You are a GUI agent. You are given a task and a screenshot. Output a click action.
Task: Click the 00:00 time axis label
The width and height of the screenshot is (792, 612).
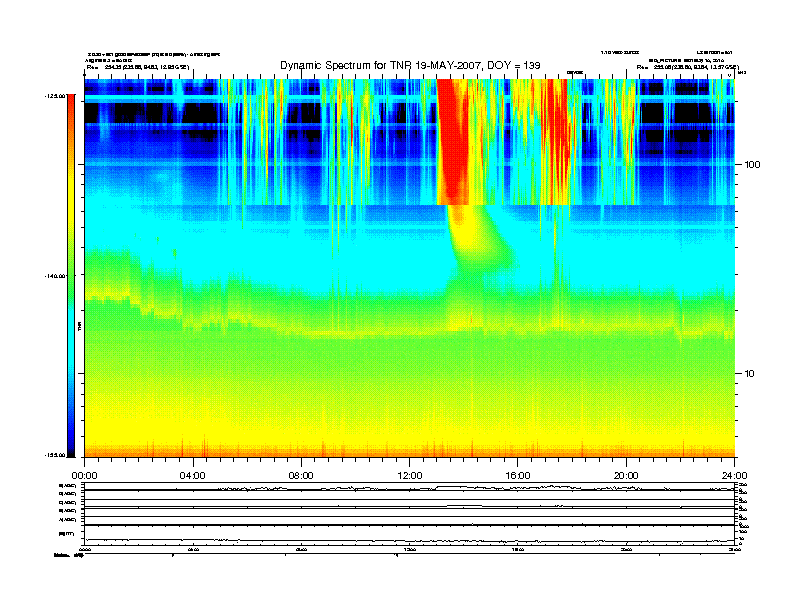point(84,476)
